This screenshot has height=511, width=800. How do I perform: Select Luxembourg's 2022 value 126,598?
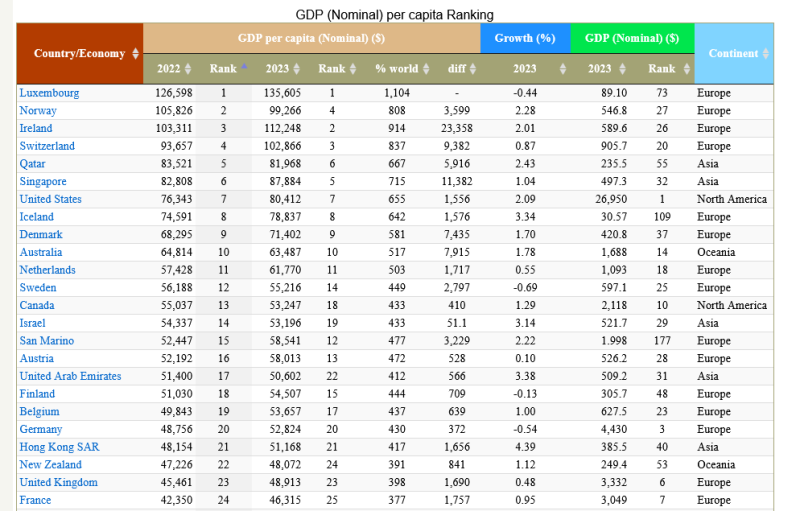(x=174, y=93)
